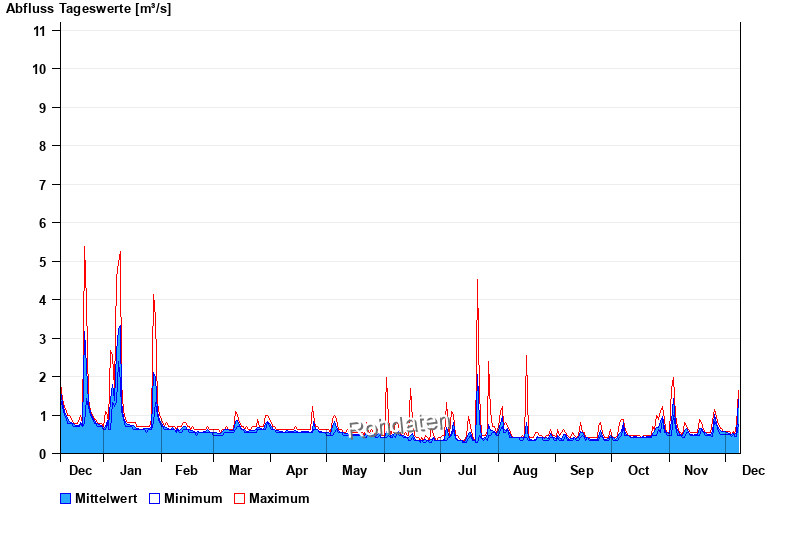Click the Jul month label

click(467, 470)
